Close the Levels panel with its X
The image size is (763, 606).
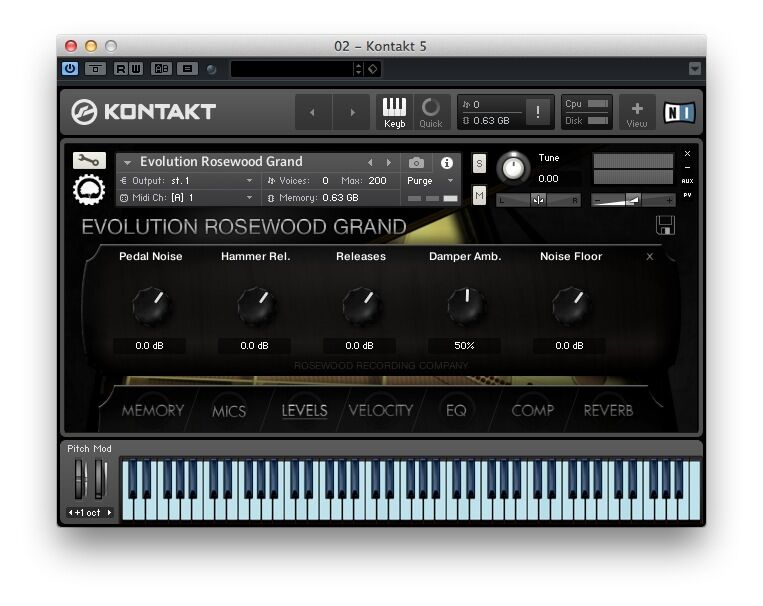click(650, 257)
